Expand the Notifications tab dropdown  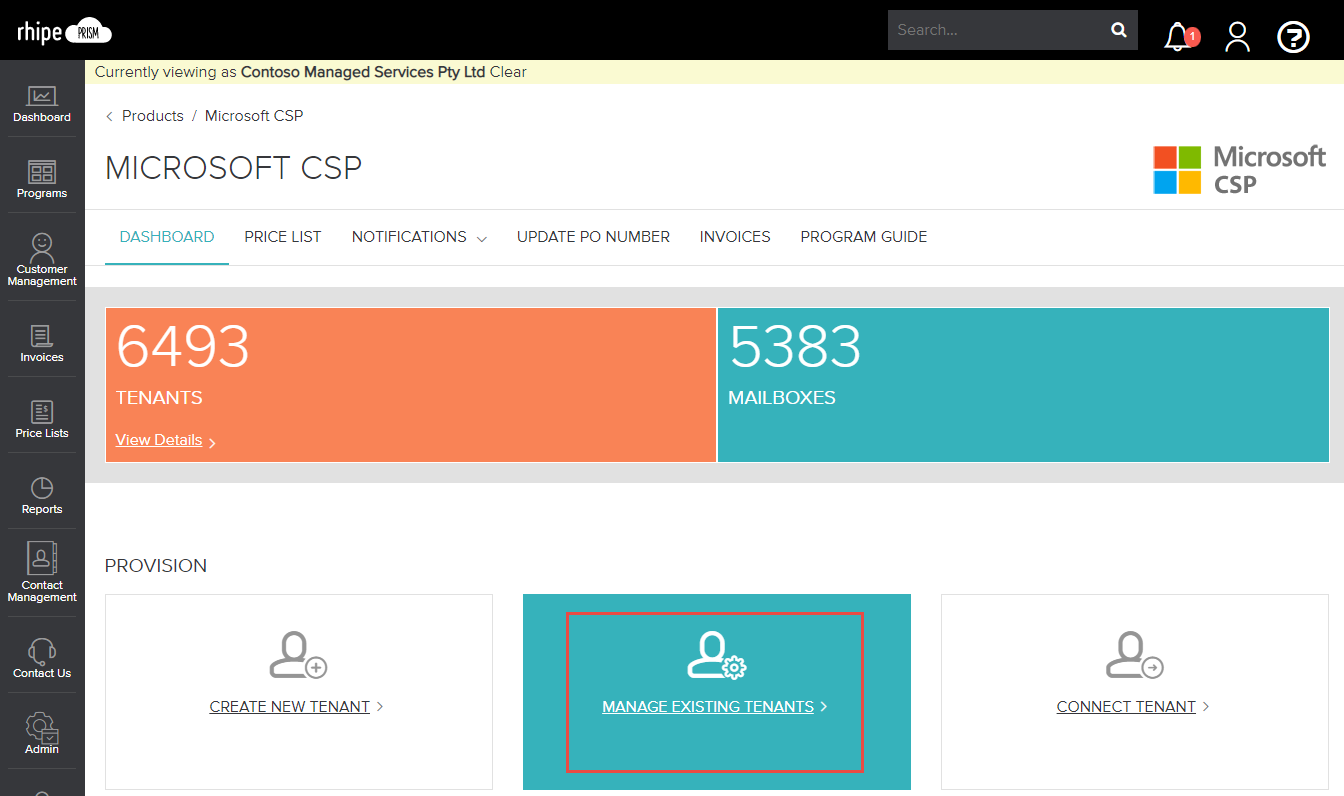click(418, 237)
